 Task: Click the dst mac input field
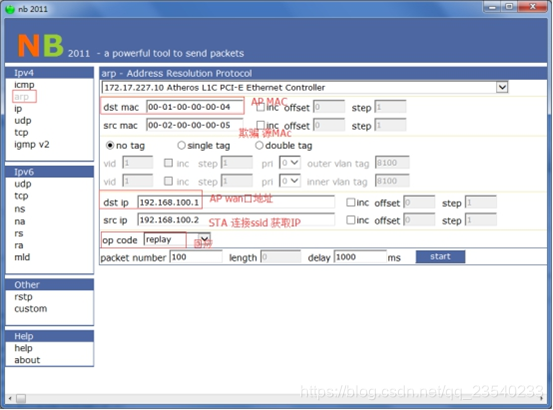pos(194,106)
